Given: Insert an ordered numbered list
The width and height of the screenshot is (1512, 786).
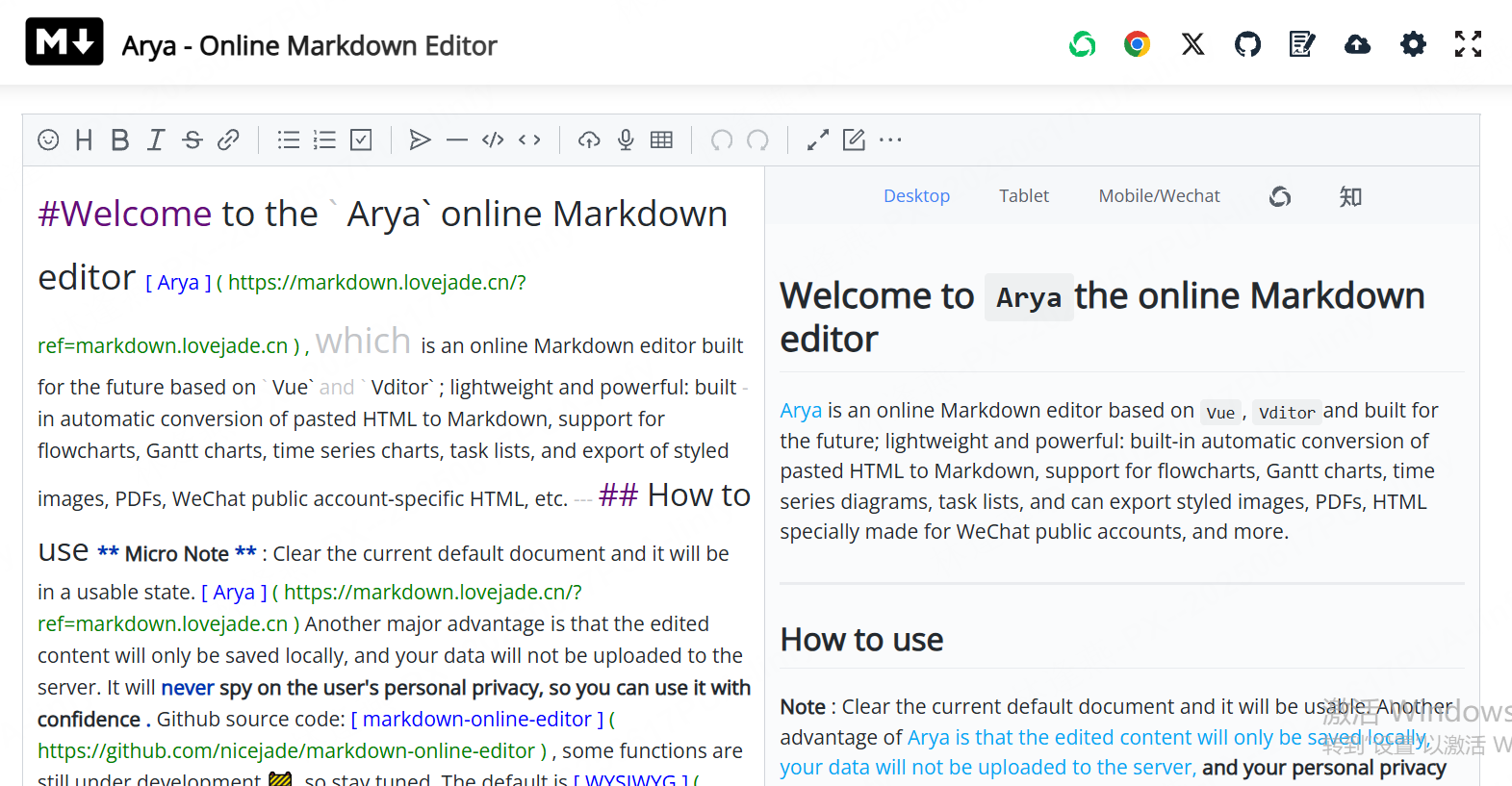Looking at the screenshot, I should (324, 140).
